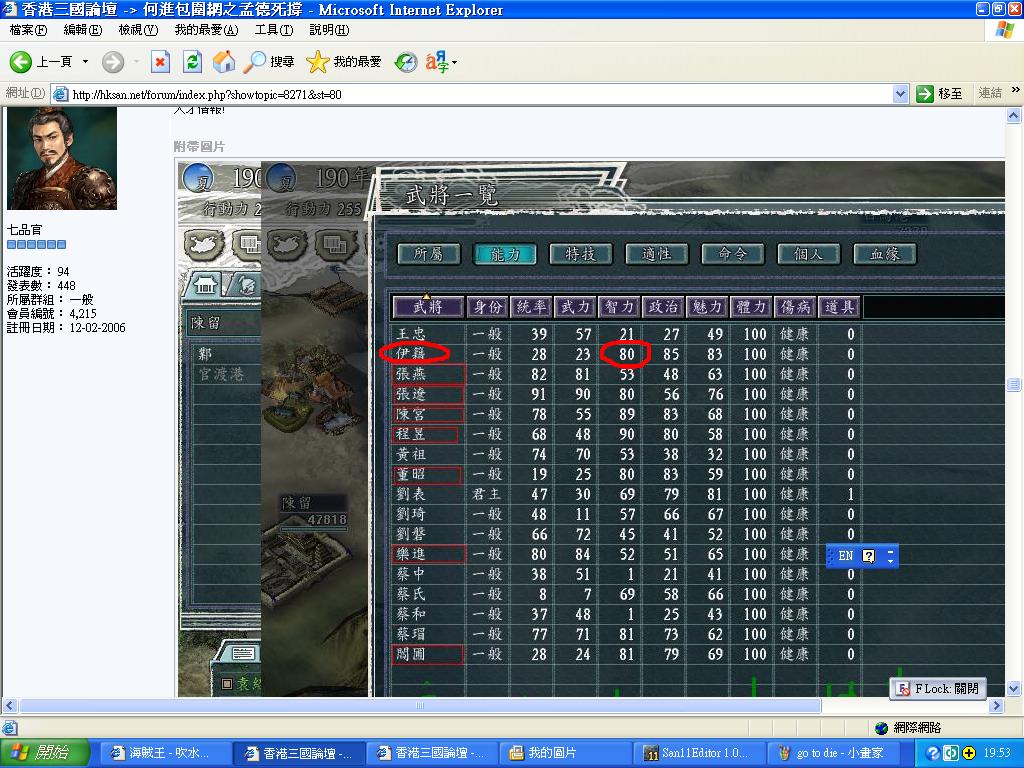The image size is (1024, 768).
Task: Click the 移至 go button
Action: click(939, 94)
